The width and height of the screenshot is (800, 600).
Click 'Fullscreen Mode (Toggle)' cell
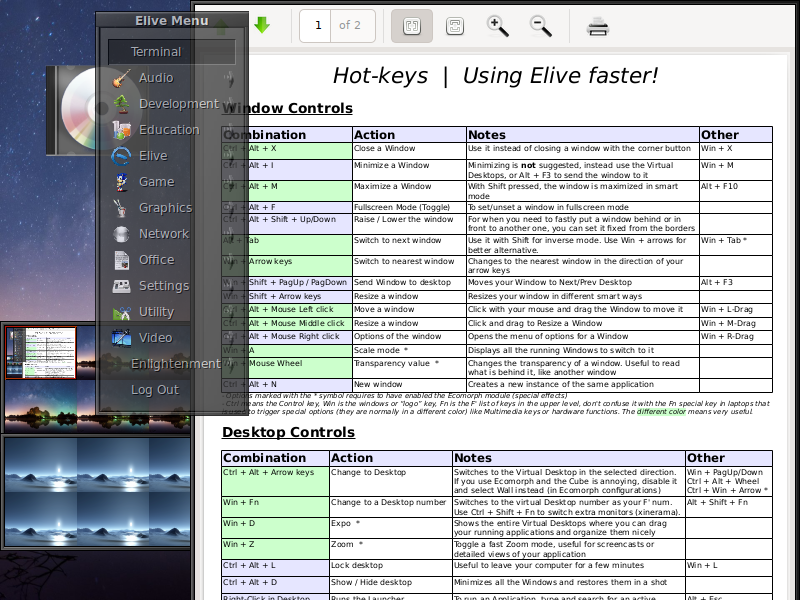[x=409, y=207]
